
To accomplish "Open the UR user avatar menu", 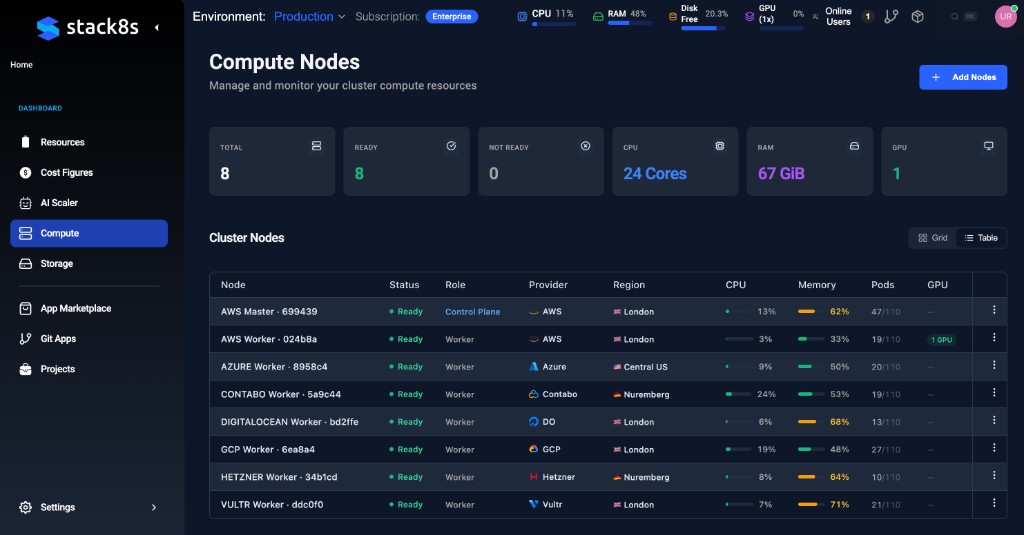I will pos(1006,17).
